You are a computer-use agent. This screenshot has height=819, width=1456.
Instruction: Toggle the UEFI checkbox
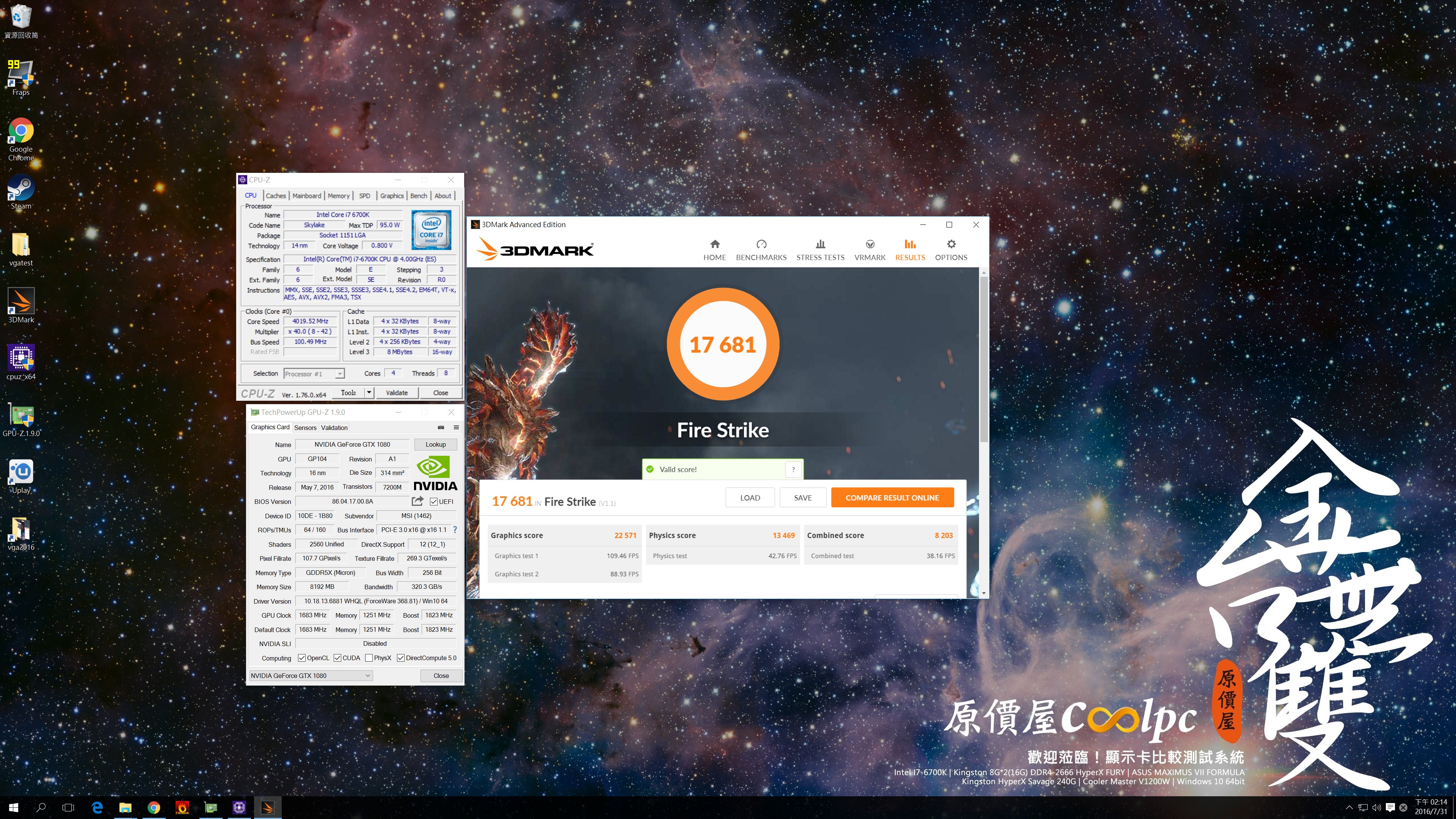click(x=433, y=501)
